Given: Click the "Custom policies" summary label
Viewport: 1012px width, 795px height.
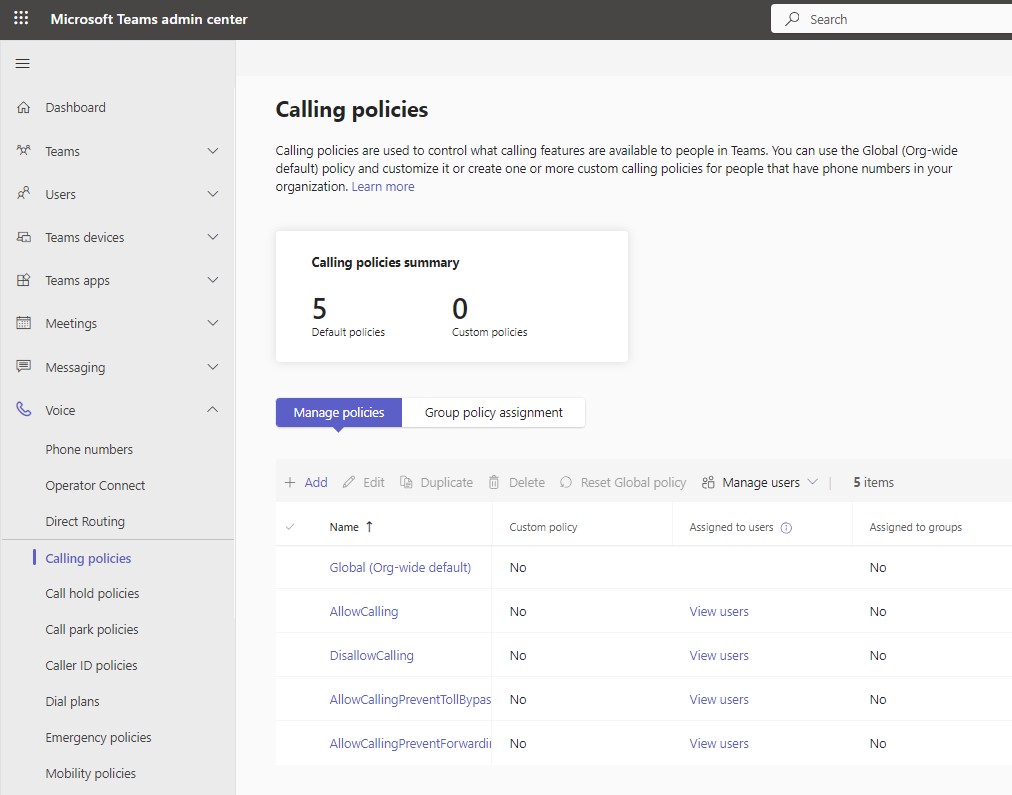Looking at the screenshot, I should [489, 332].
